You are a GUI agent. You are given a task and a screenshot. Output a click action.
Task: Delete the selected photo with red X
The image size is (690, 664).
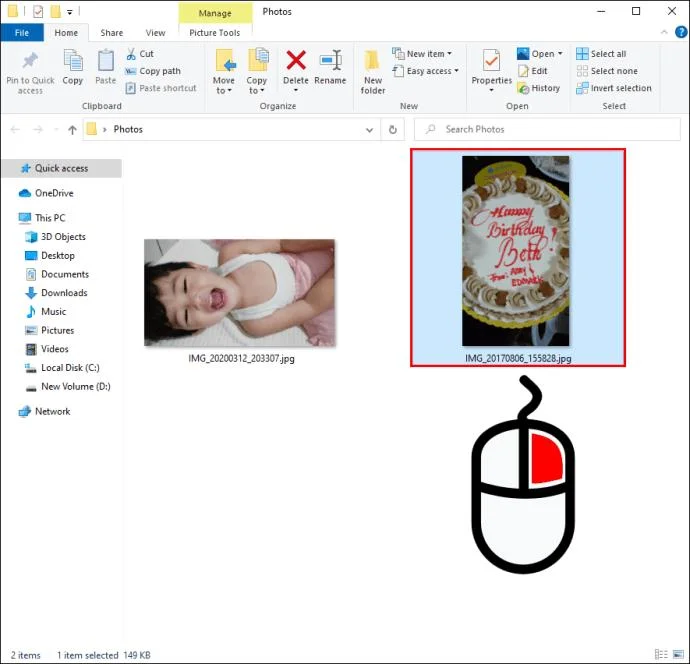[x=296, y=60]
